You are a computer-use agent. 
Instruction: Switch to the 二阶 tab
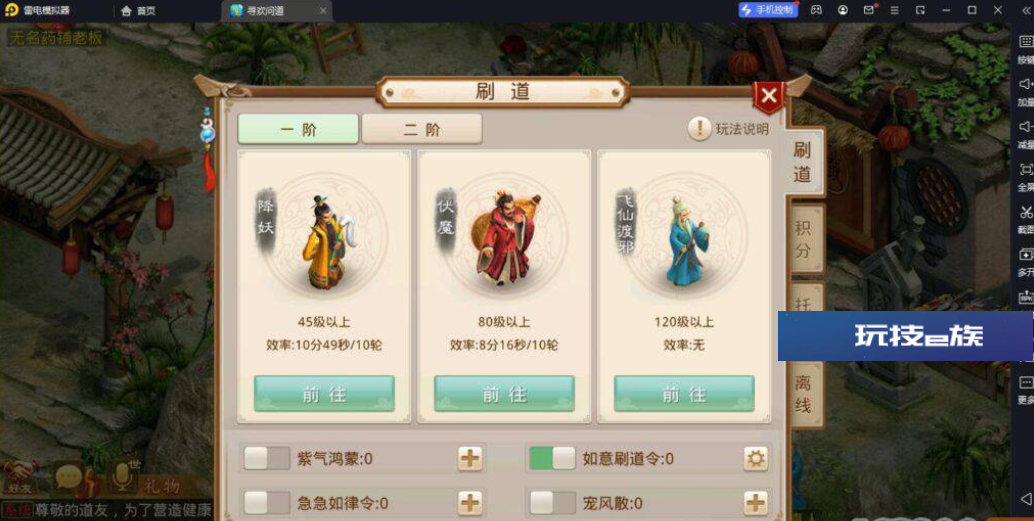point(422,129)
